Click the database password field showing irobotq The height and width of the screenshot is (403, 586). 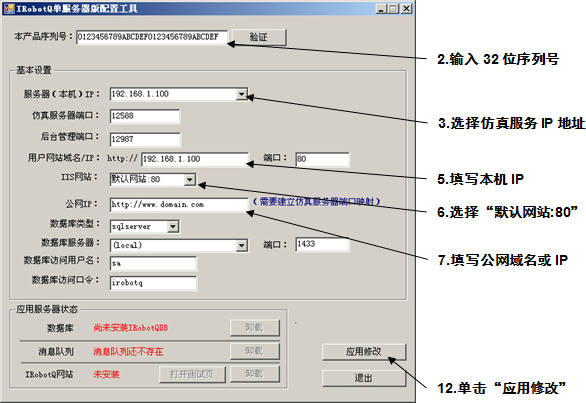pyautogui.click(x=153, y=283)
